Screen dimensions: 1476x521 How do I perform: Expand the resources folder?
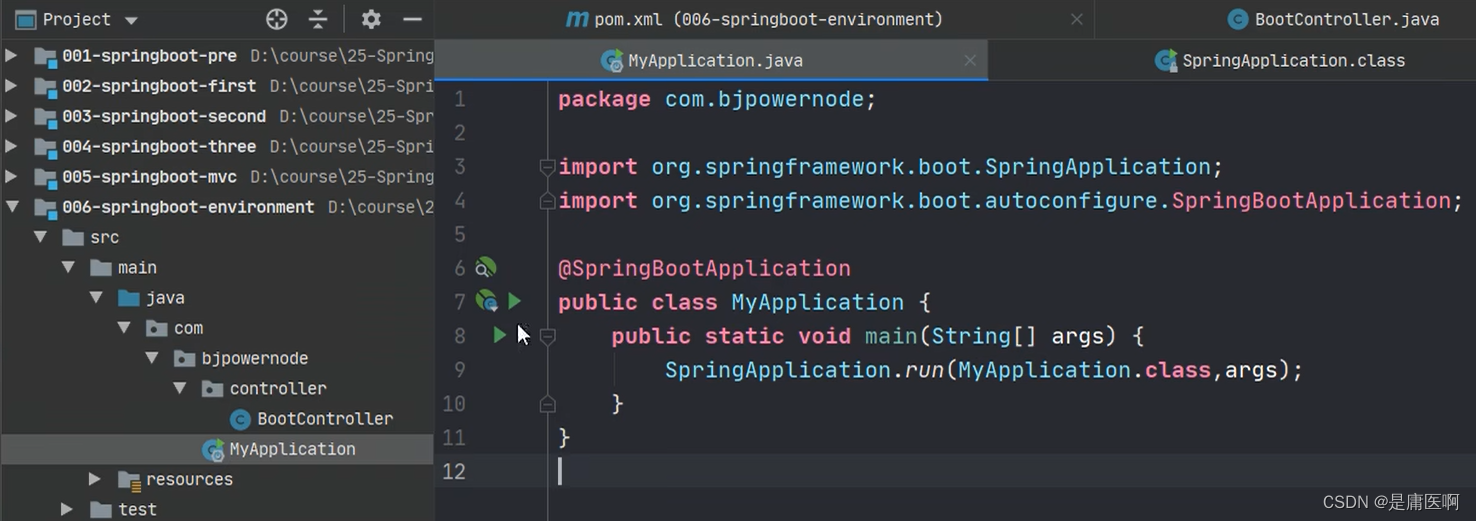(x=94, y=479)
